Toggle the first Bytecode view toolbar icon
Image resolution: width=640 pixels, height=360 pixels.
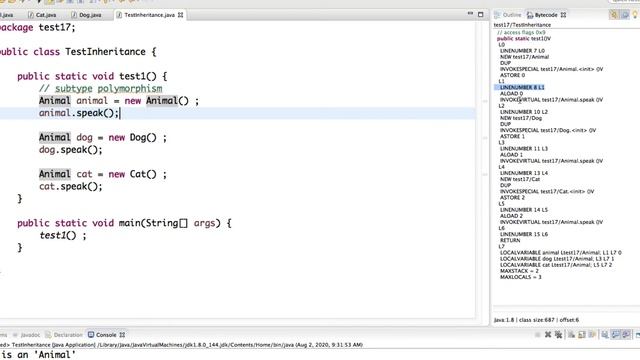[614, 15]
